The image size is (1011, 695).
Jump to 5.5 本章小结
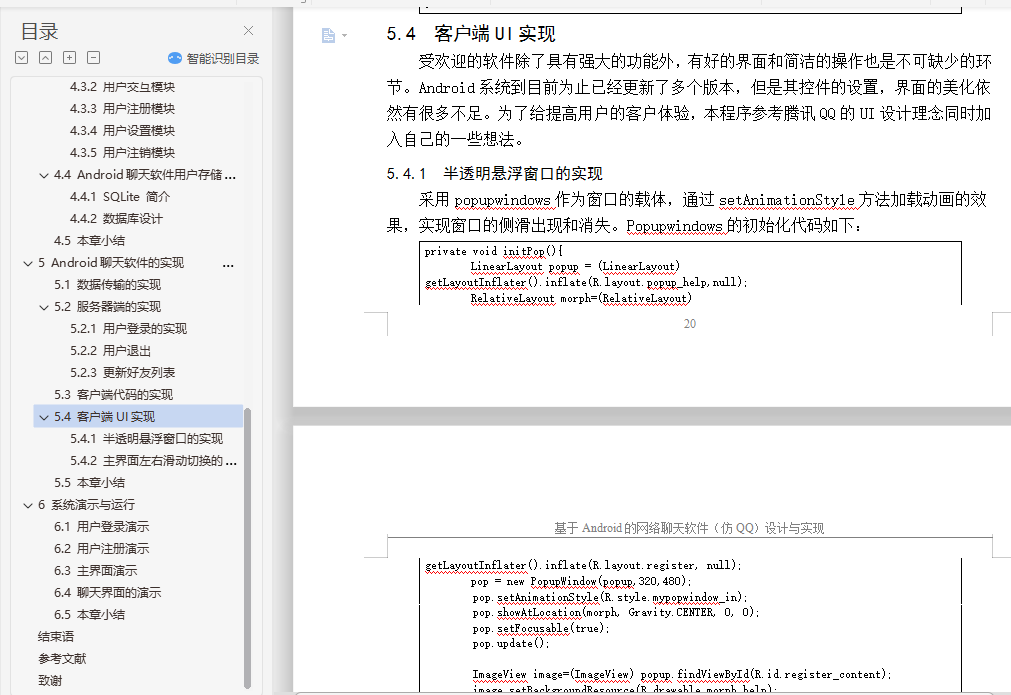(90, 482)
